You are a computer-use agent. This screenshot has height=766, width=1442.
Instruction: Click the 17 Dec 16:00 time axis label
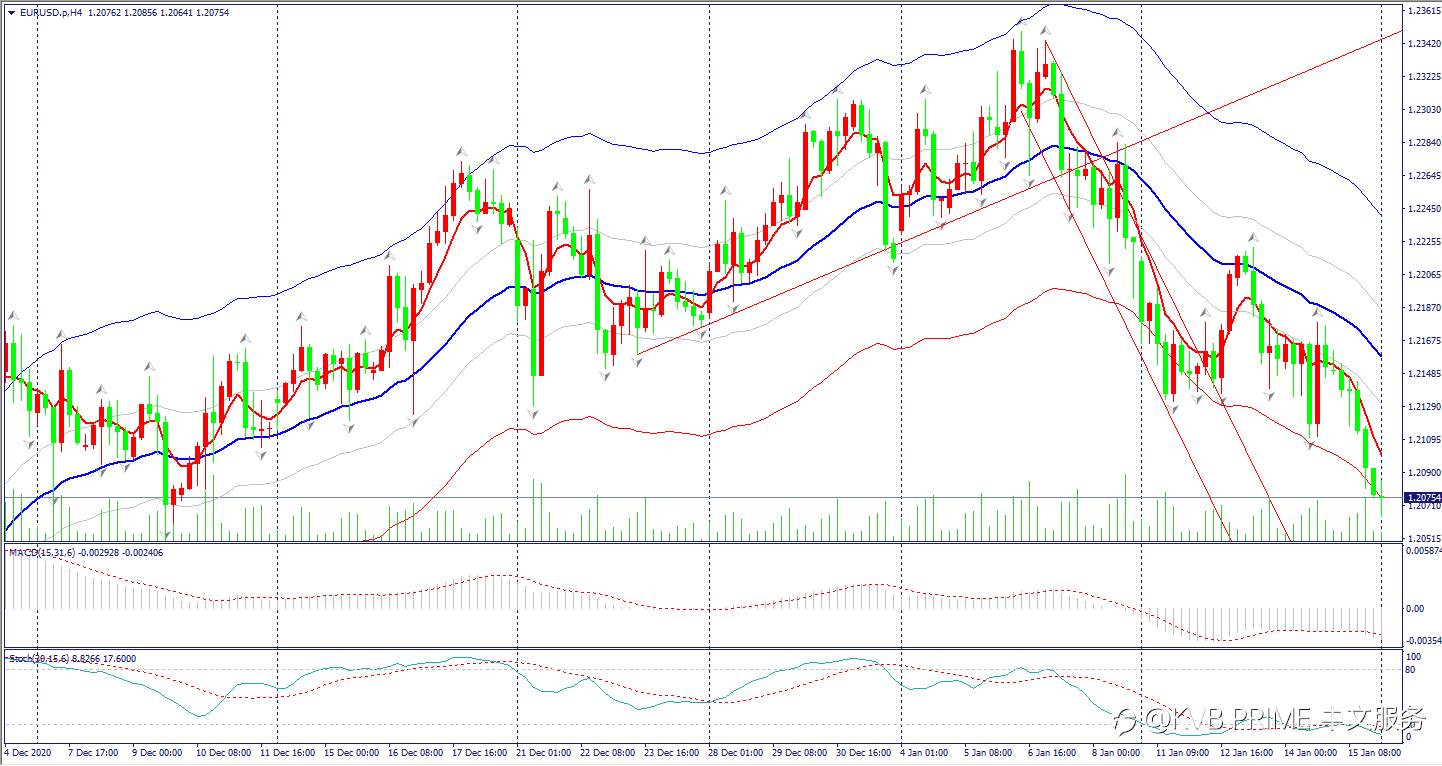(480, 753)
